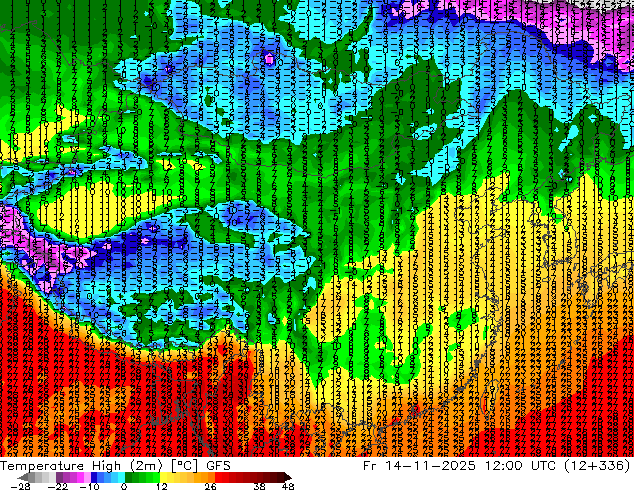
Task: Click the 'Temperature High (2m)' title text
Action: [x=81, y=466]
